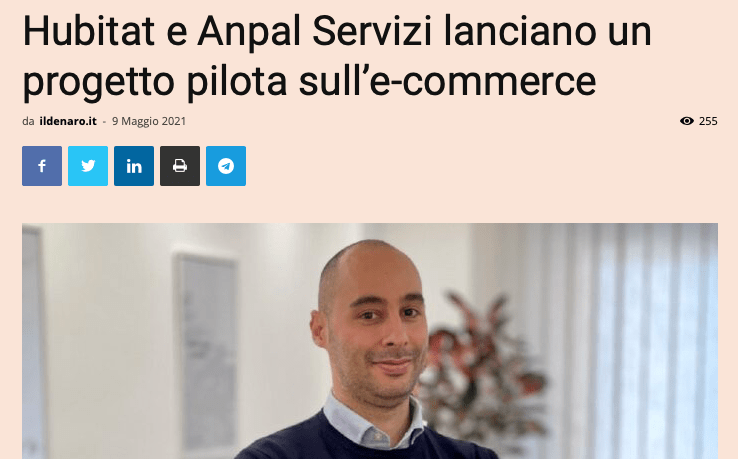Image resolution: width=738 pixels, height=459 pixels.
Task: Print the article using printer icon
Action: tap(180, 166)
